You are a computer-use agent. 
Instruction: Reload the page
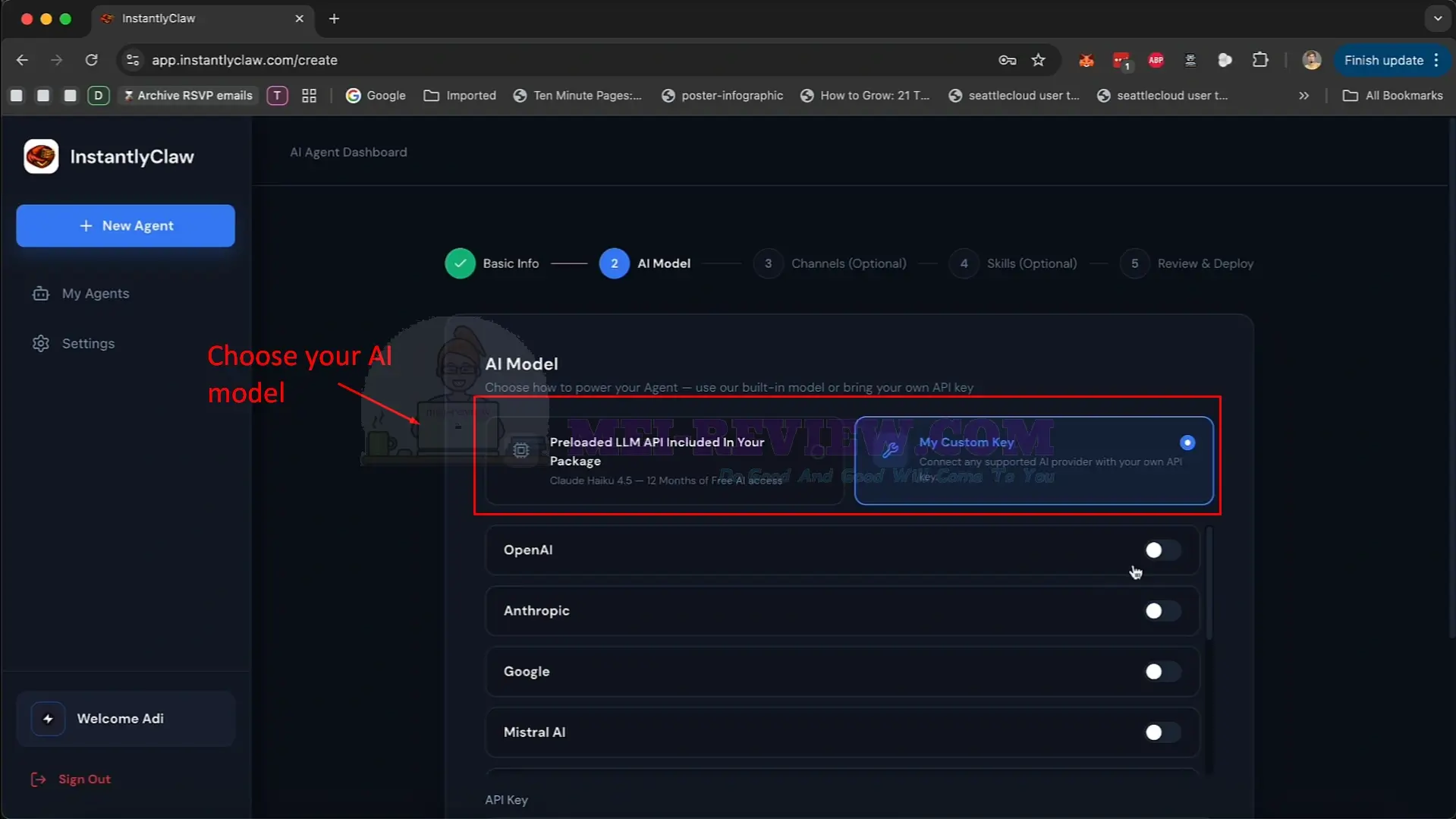point(91,60)
